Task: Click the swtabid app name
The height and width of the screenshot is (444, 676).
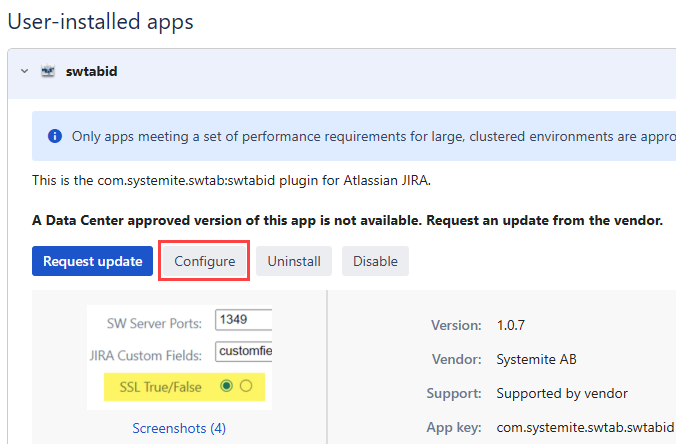Action: point(91,71)
